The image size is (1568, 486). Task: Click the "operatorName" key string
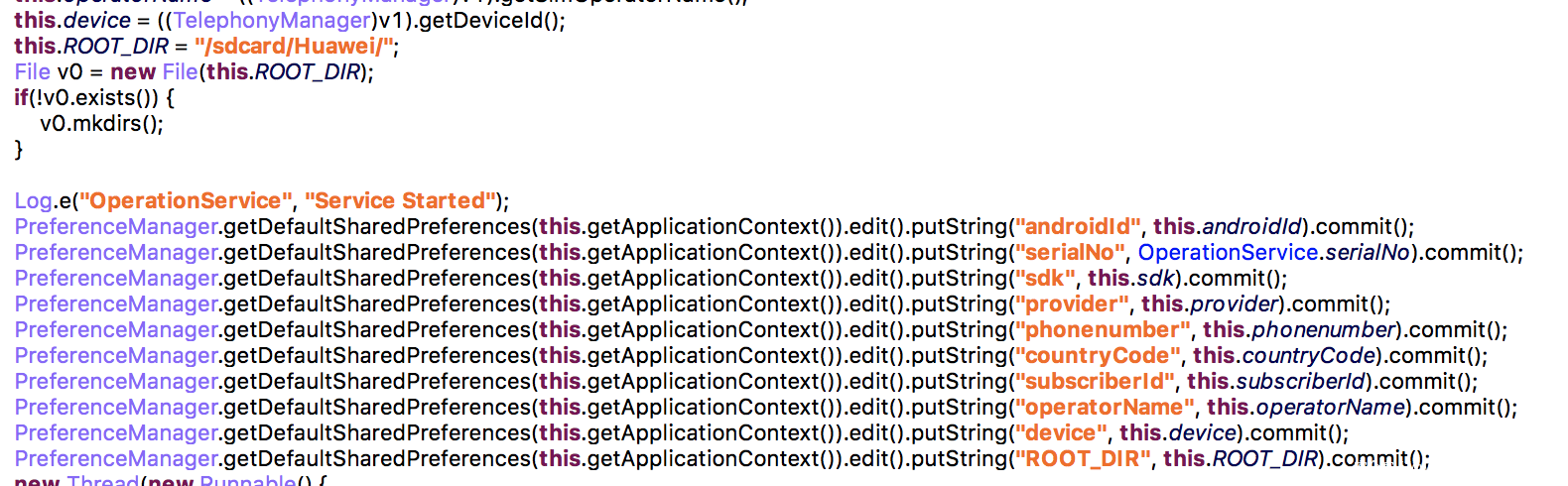pos(1104,408)
